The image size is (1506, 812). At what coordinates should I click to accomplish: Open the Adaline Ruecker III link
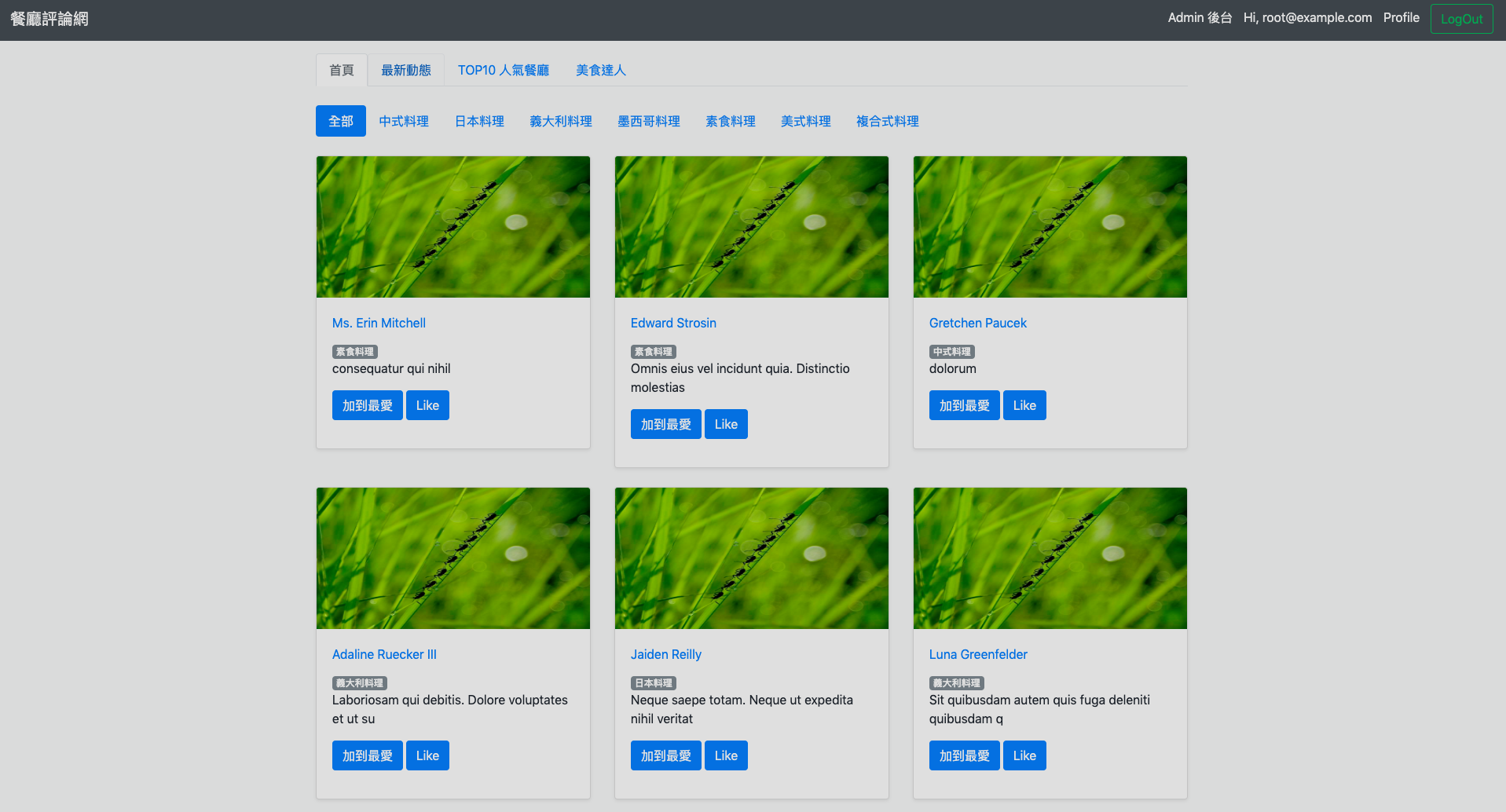tap(384, 654)
